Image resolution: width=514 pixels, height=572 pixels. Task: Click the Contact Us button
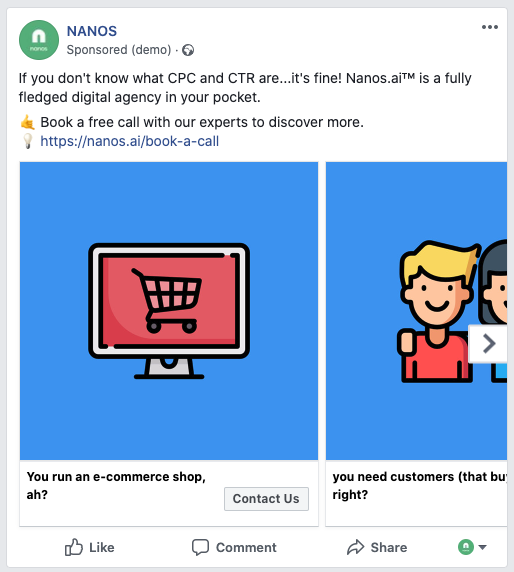266,499
